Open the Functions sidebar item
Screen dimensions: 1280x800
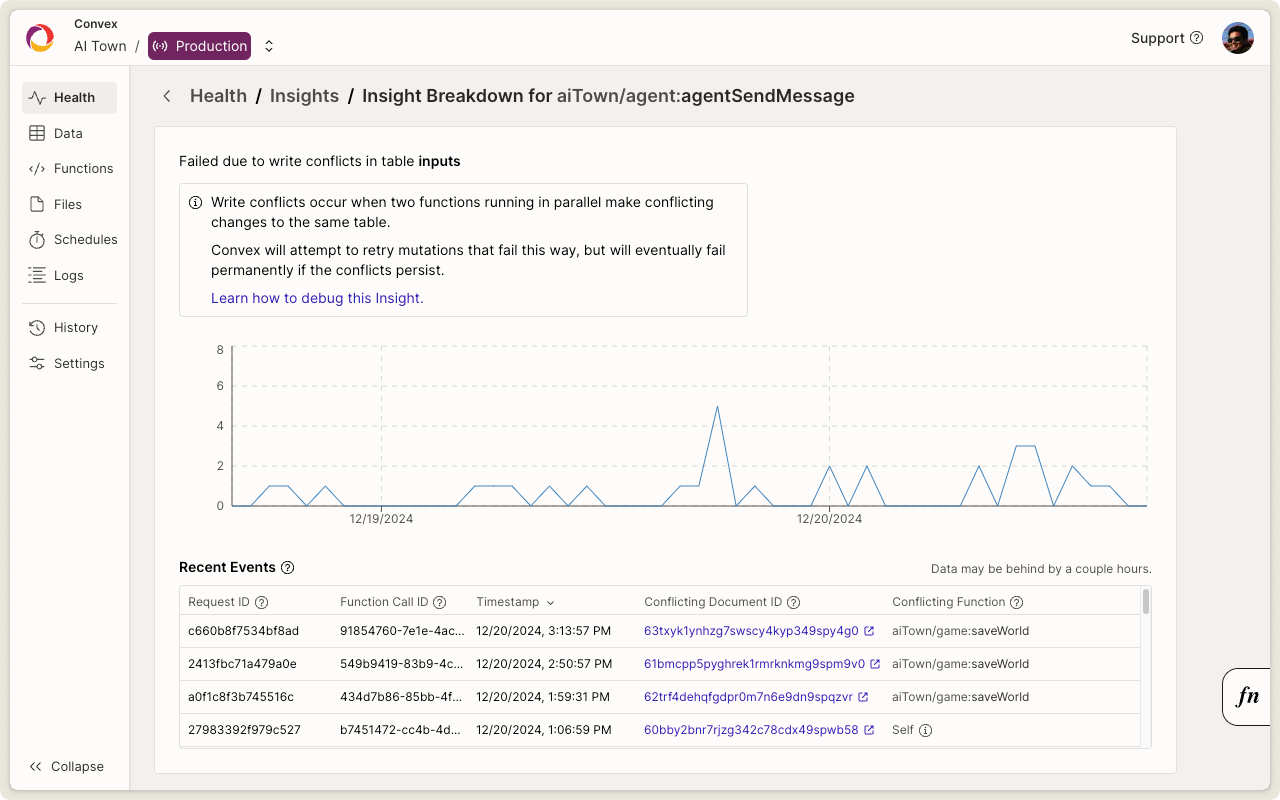coord(69,169)
